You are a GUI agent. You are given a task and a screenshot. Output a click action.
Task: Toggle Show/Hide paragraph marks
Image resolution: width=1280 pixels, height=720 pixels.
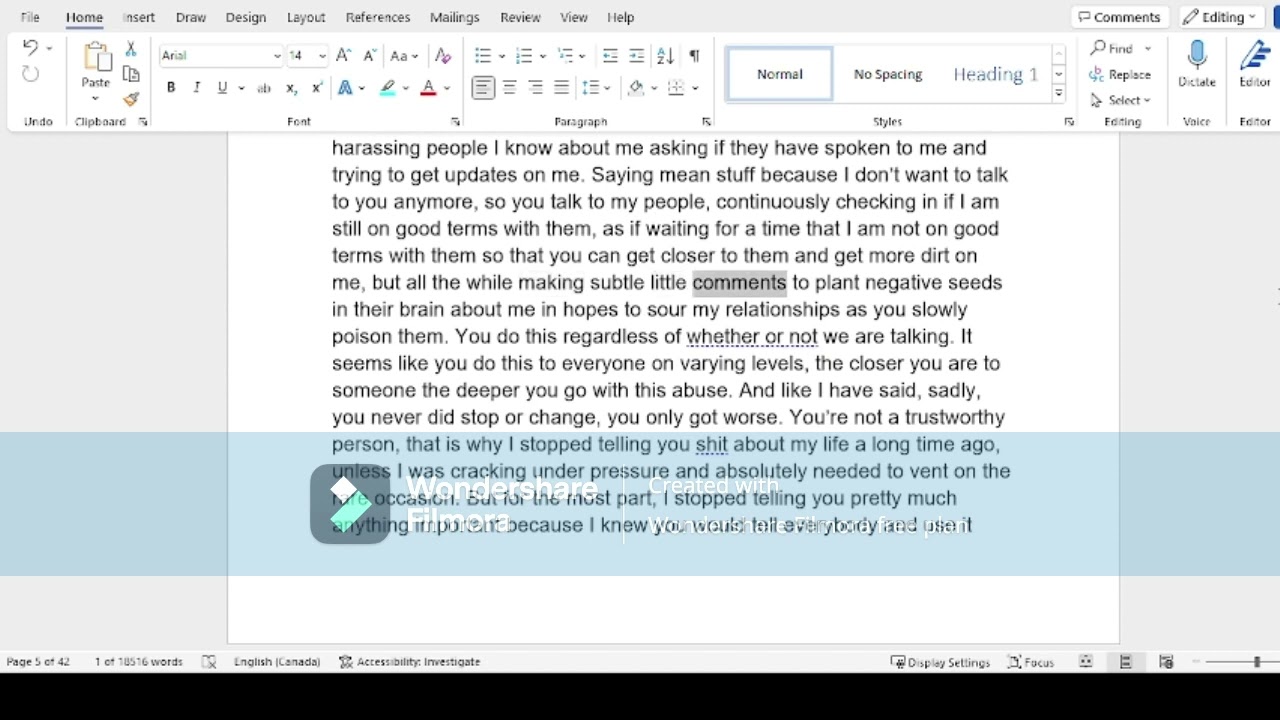(694, 56)
